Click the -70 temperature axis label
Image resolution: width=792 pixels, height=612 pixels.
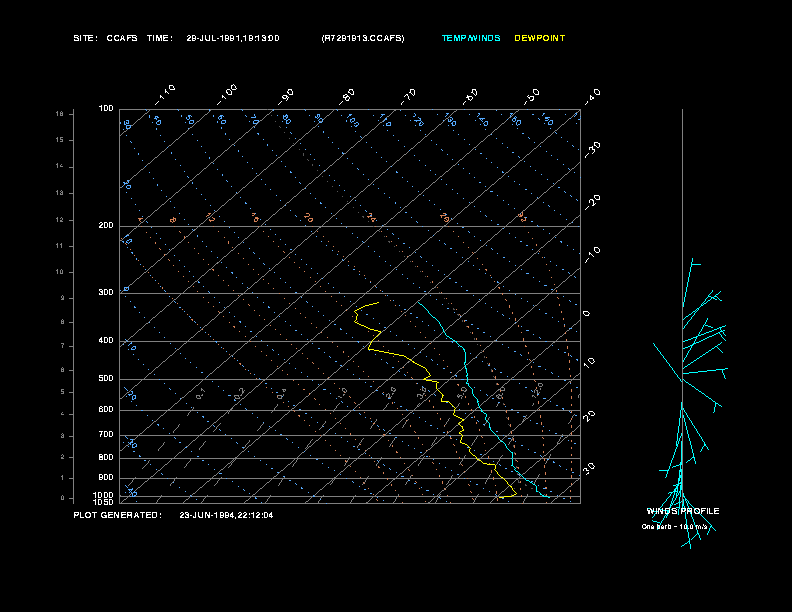[x=408, y=97]
